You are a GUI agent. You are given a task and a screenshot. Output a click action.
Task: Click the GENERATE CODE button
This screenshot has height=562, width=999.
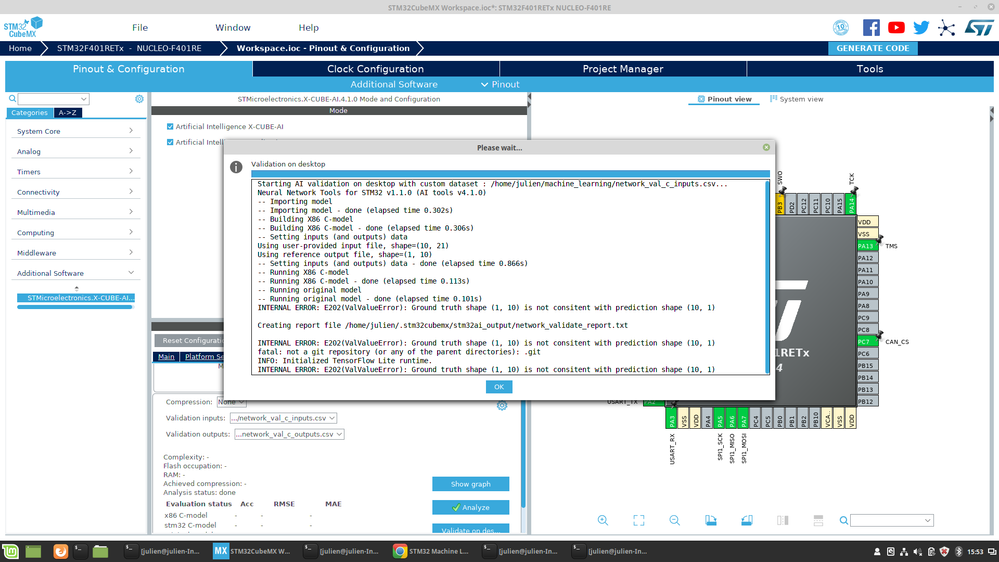point(872,48)
